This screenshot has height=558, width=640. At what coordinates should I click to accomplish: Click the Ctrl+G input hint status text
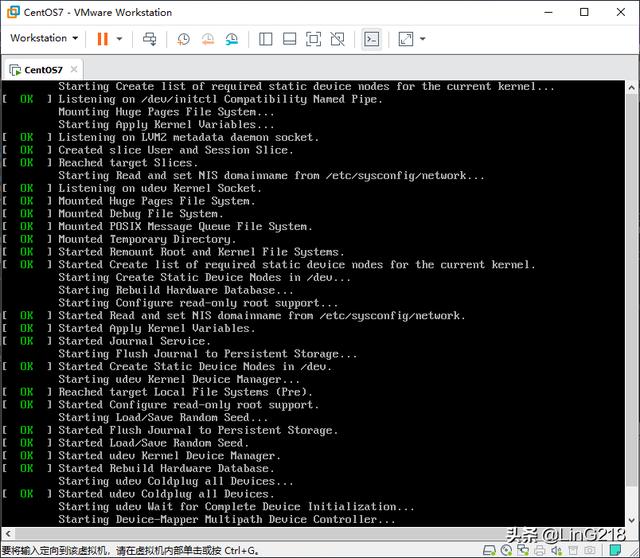click(x=130, y=551)
